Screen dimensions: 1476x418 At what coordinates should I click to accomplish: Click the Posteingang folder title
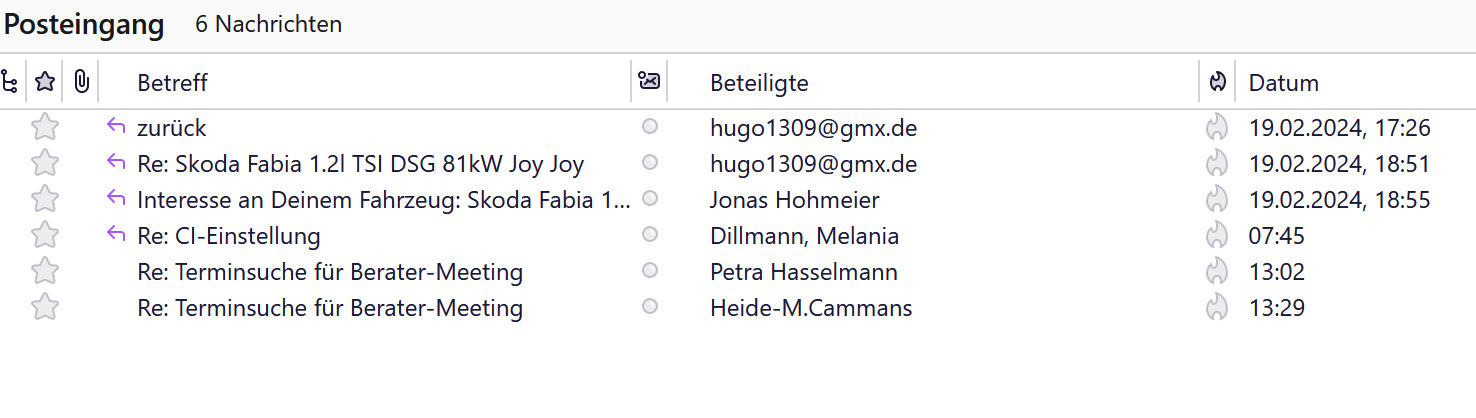tap(84, 24)
